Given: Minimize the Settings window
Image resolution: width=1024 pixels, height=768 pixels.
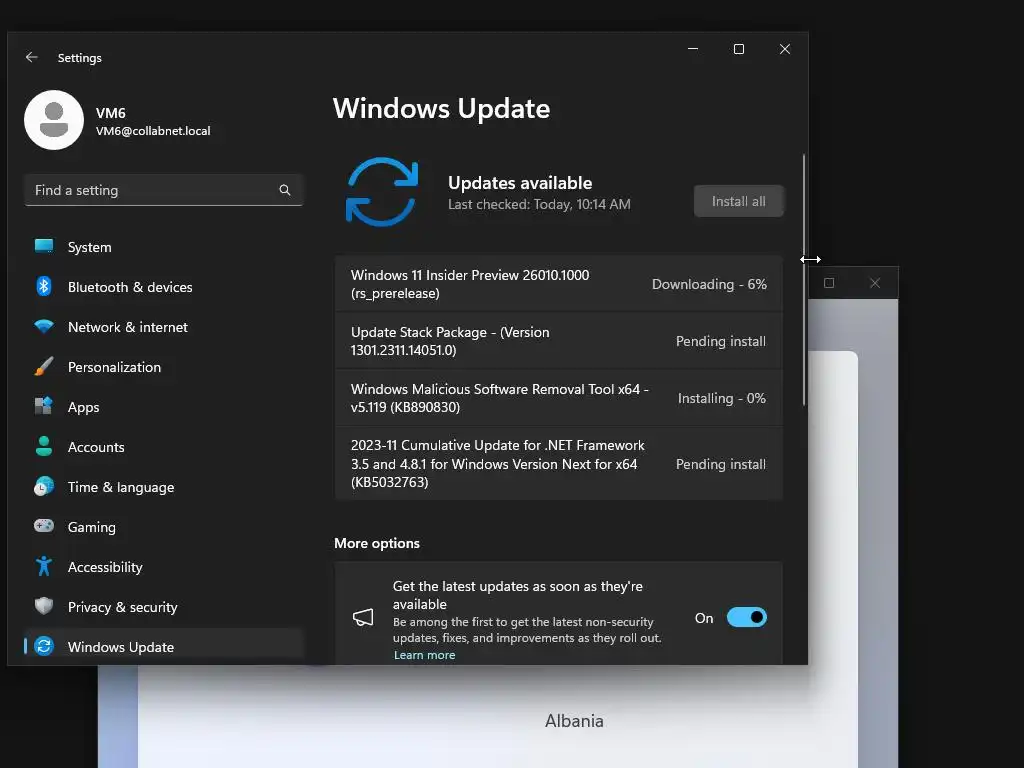Looking at the screenshot, I should (x=693, y=49).
